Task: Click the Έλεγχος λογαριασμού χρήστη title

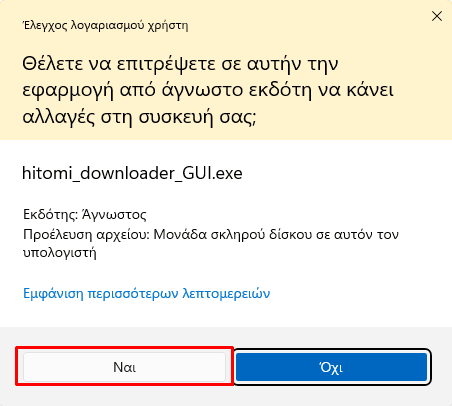Action: 105,25
